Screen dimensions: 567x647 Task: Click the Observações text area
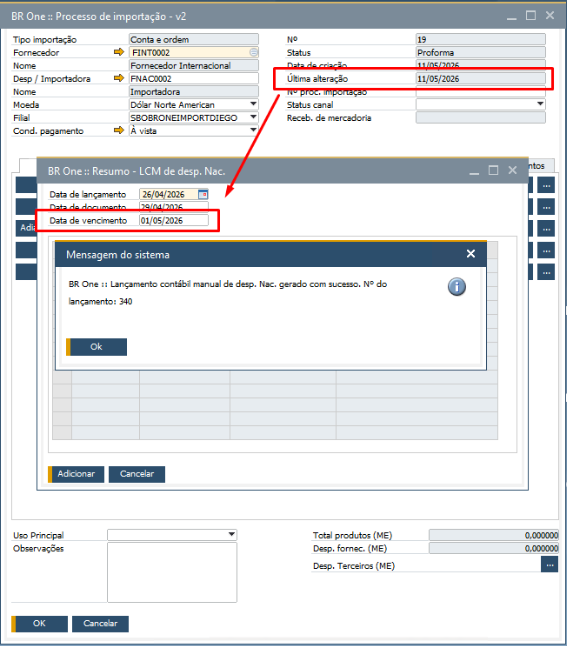[x=172, y=572]
